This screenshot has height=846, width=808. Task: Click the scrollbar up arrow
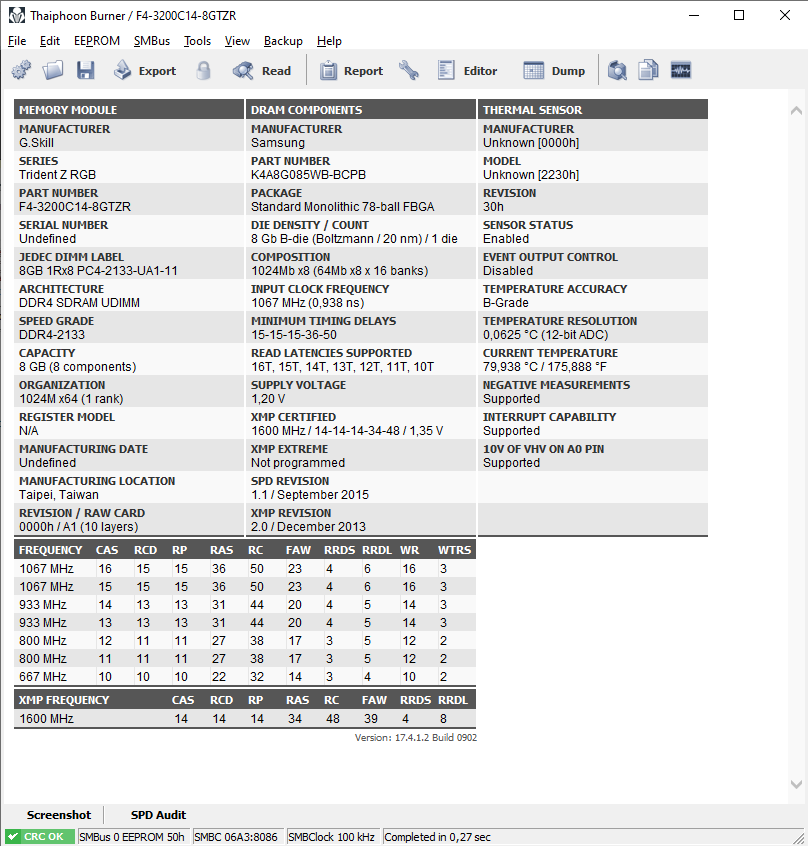click(796, 111)
